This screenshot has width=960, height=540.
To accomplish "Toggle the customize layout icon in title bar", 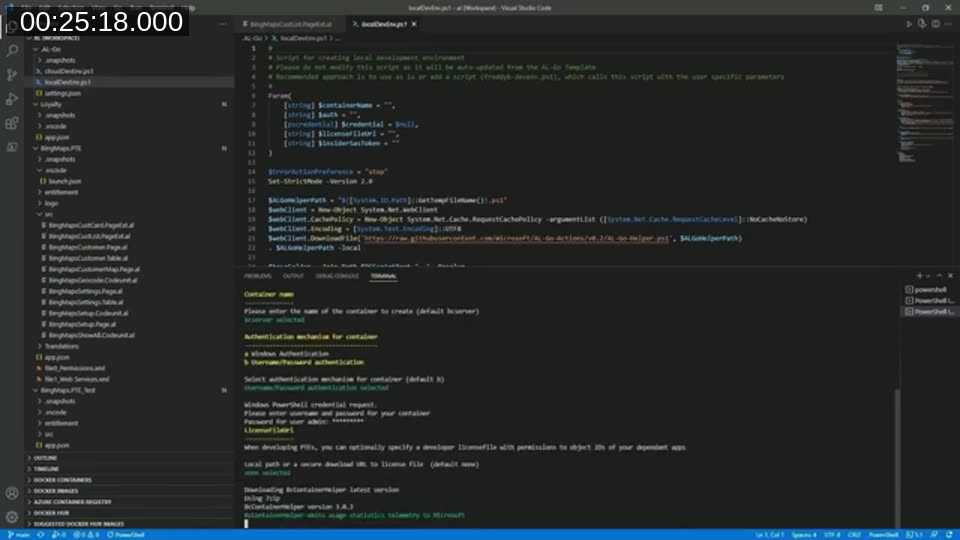I will point(879,8).
